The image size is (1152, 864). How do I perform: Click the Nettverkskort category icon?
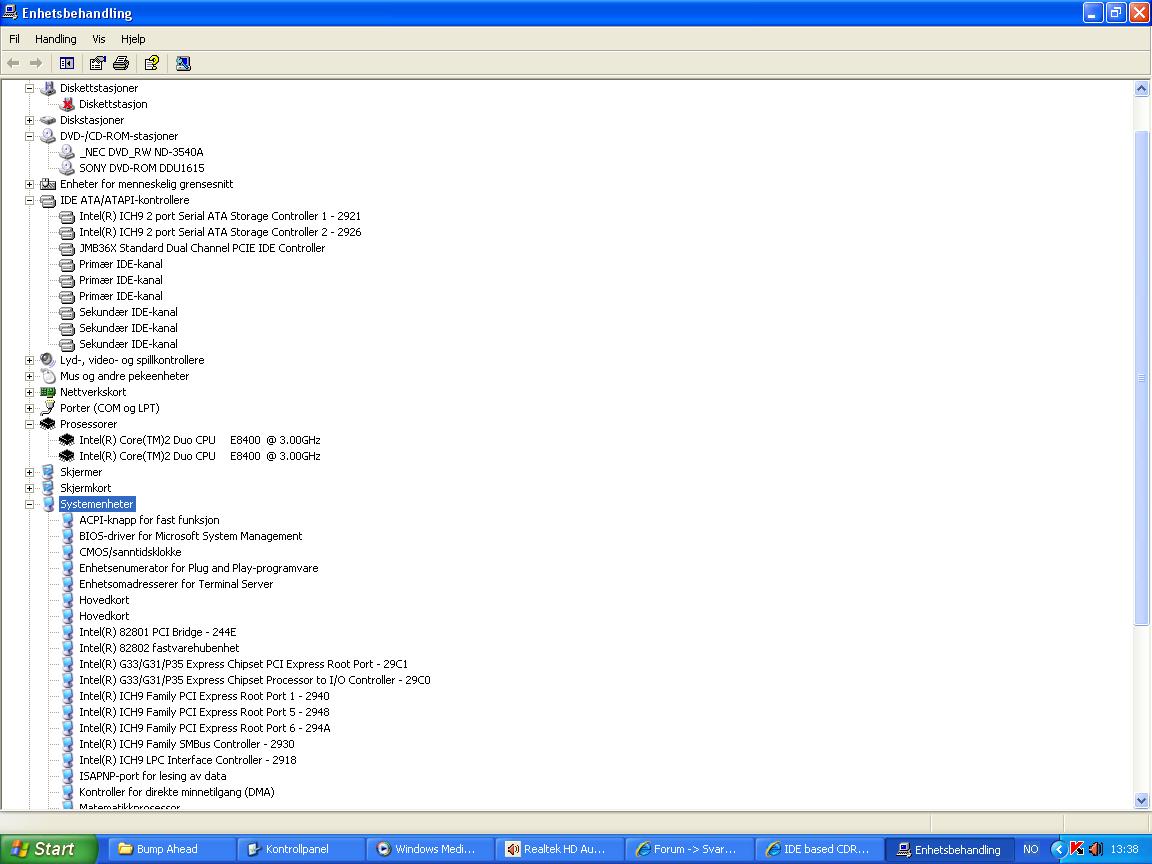tap(48, 392)
